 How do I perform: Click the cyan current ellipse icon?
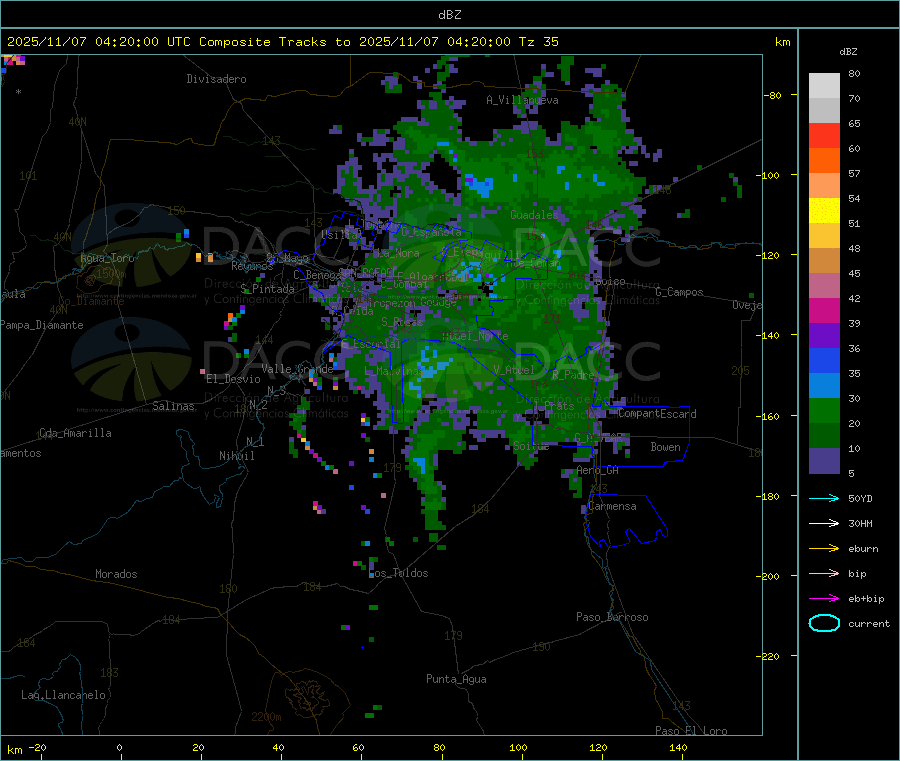(x=824, y=623)
